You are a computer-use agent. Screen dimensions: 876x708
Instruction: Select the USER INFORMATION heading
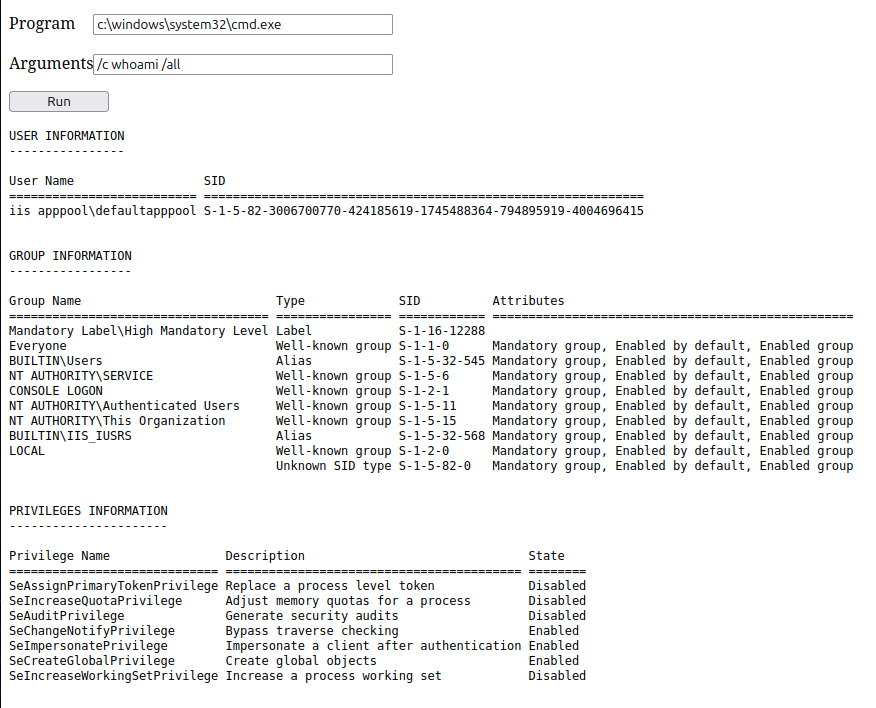tap(67, 136)
